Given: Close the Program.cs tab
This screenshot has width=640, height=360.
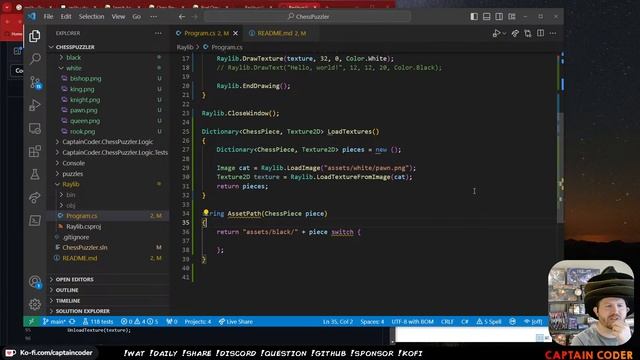Looking at the screenshot, I should tap(236, 33).
